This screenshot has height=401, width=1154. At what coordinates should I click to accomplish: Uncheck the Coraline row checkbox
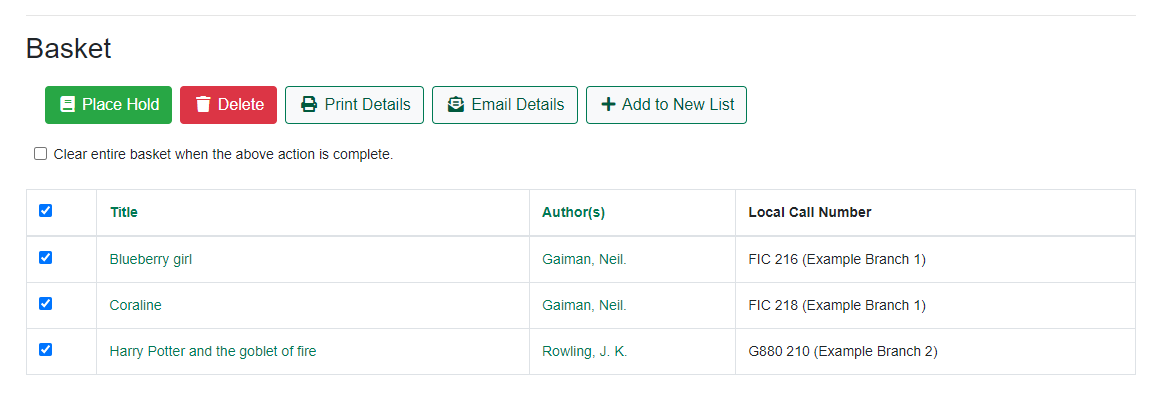(x=45, y=304)
